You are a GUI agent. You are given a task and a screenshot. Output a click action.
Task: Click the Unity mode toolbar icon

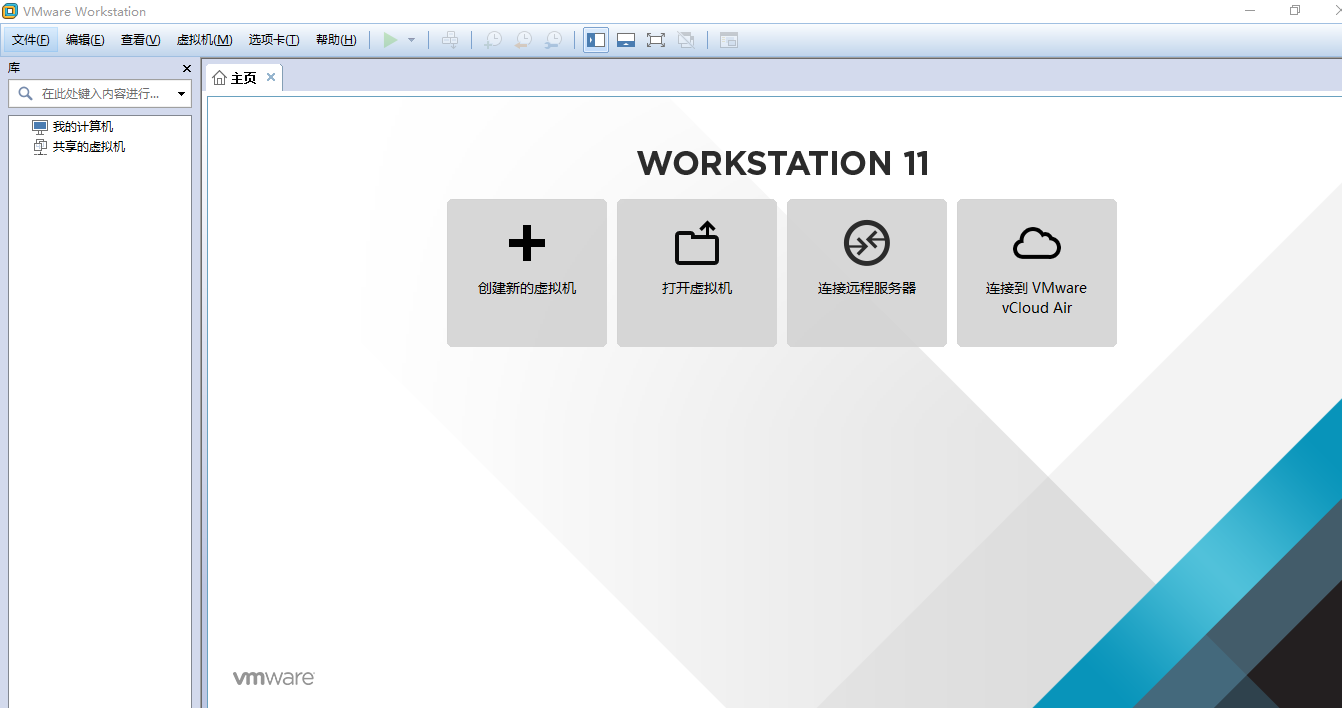[x=686, y=40]
